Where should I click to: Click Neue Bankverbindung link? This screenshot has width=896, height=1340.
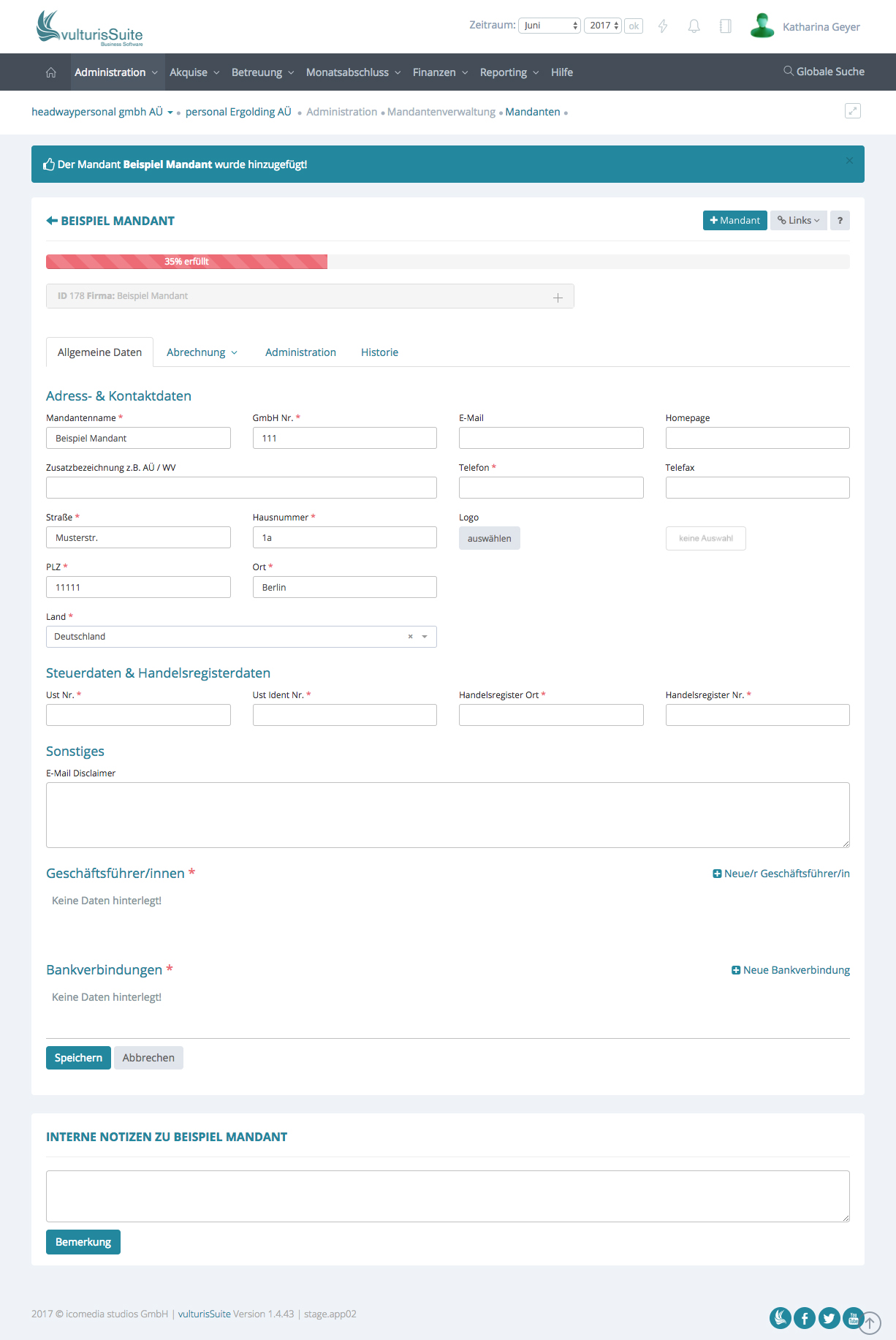click(x=791, y=970)
